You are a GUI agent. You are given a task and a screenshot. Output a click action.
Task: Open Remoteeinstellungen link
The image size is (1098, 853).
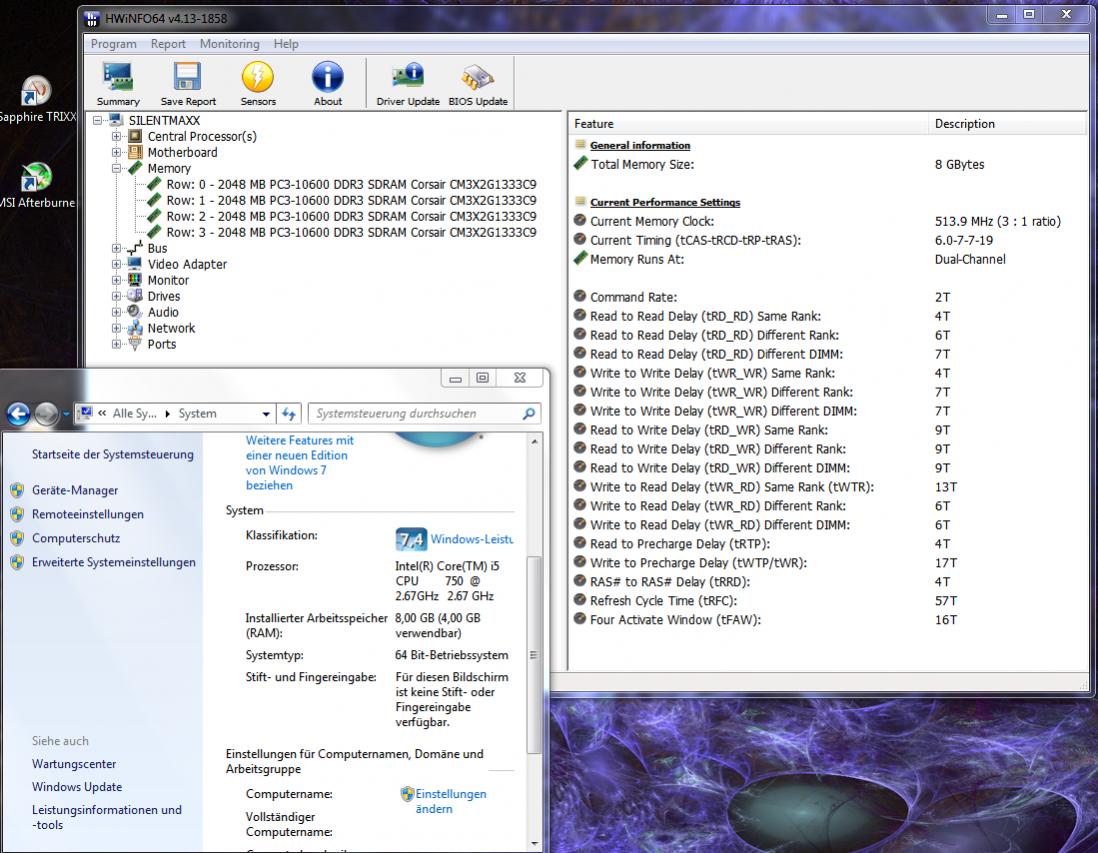pos(88,515)
